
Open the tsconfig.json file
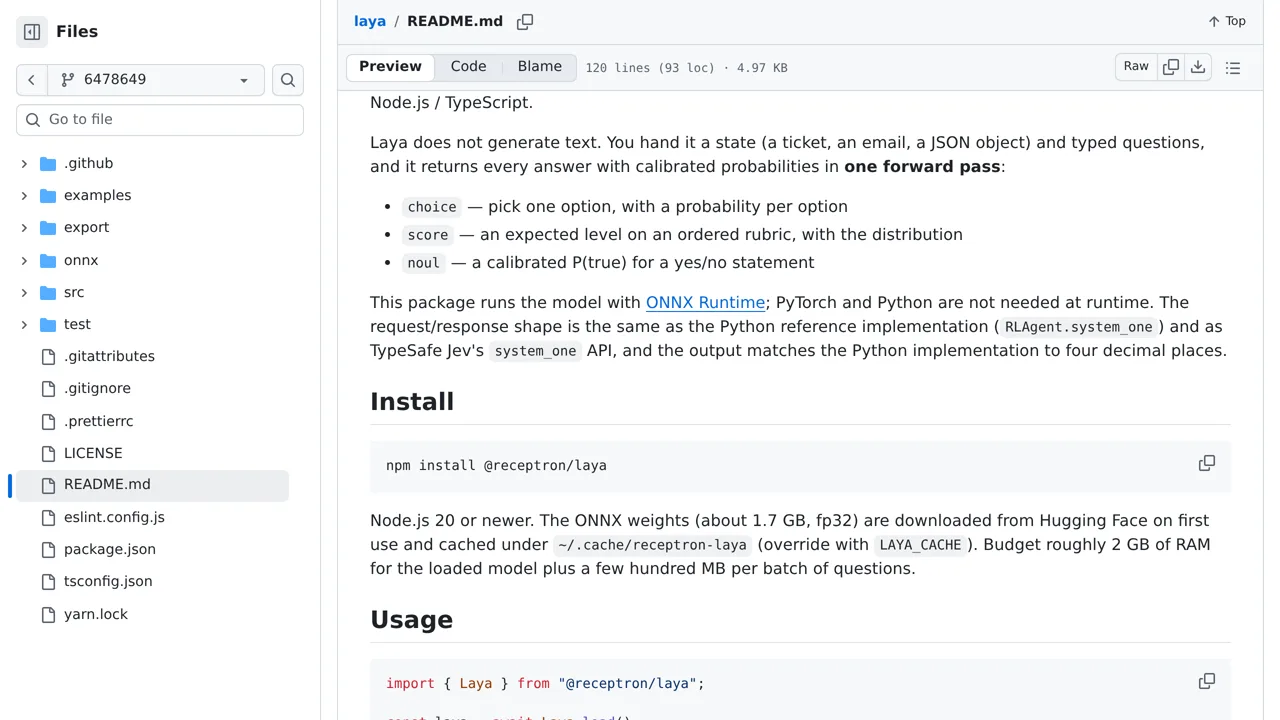click(x=108, y=582)
